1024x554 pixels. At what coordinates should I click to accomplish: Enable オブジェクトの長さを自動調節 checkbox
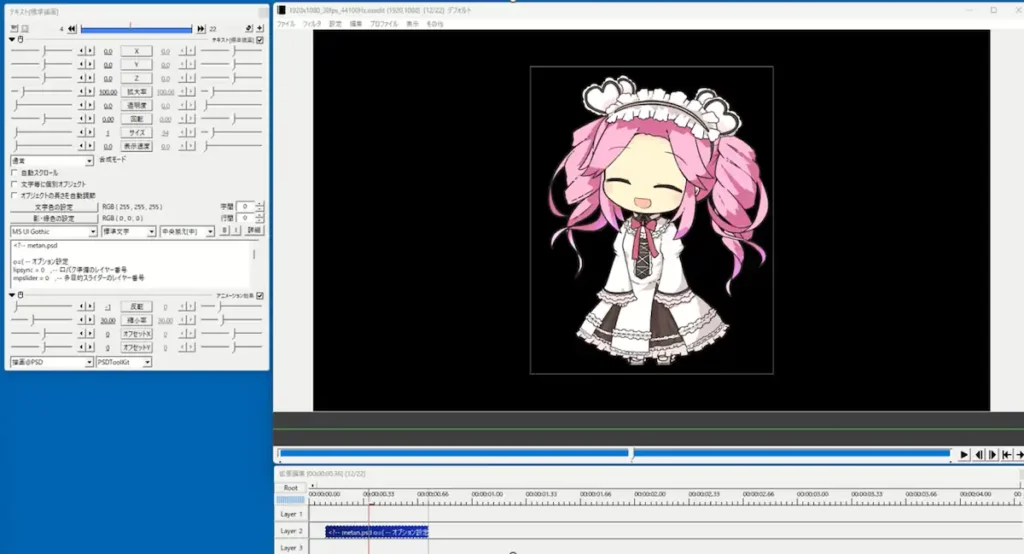pos(14,195)
